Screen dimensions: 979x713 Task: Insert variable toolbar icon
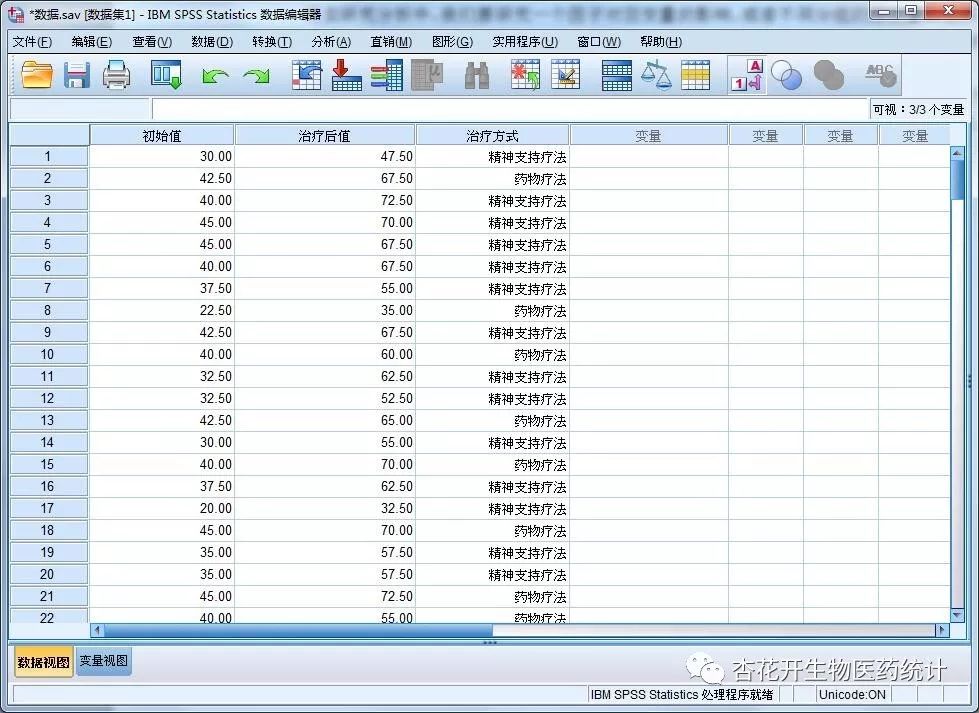(566, 75)
